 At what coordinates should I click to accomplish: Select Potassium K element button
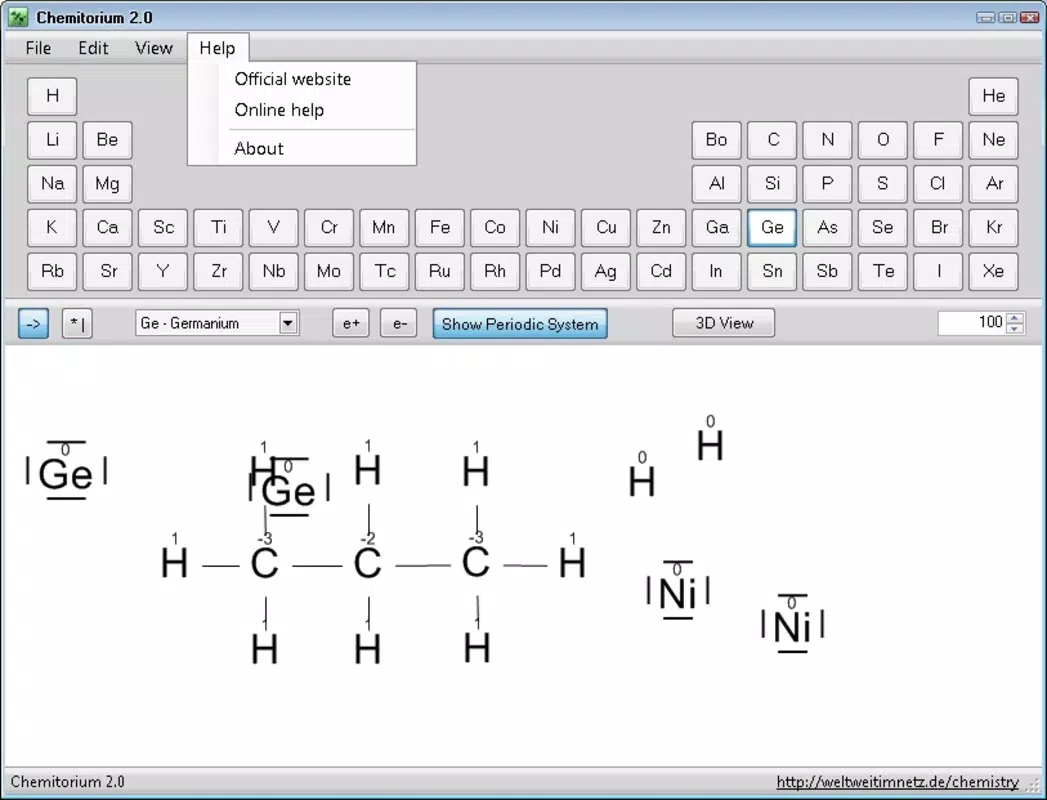coord(52,228)
